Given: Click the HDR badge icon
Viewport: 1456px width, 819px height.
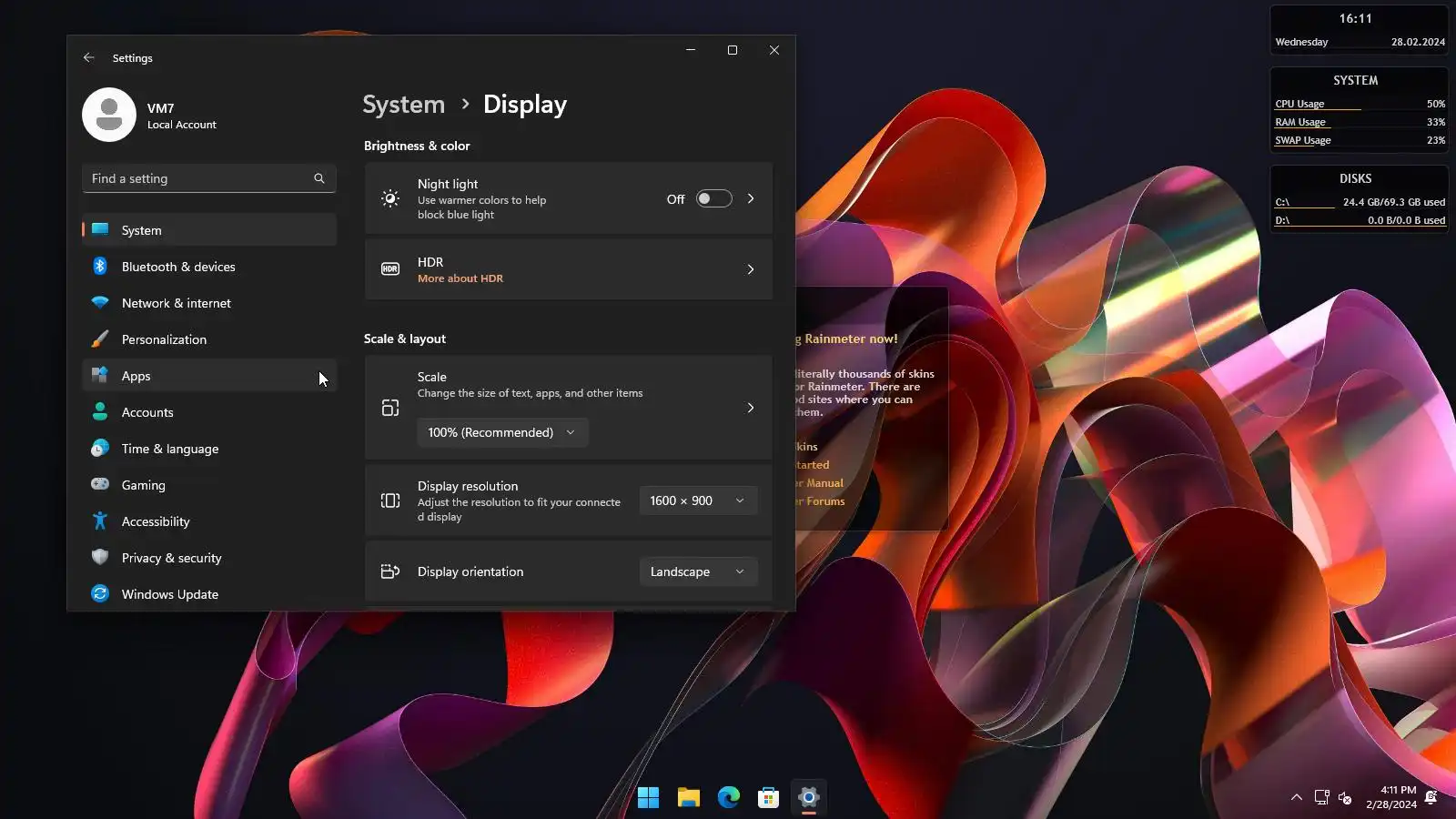Looking at the screenshot, I should click(390, 269).
